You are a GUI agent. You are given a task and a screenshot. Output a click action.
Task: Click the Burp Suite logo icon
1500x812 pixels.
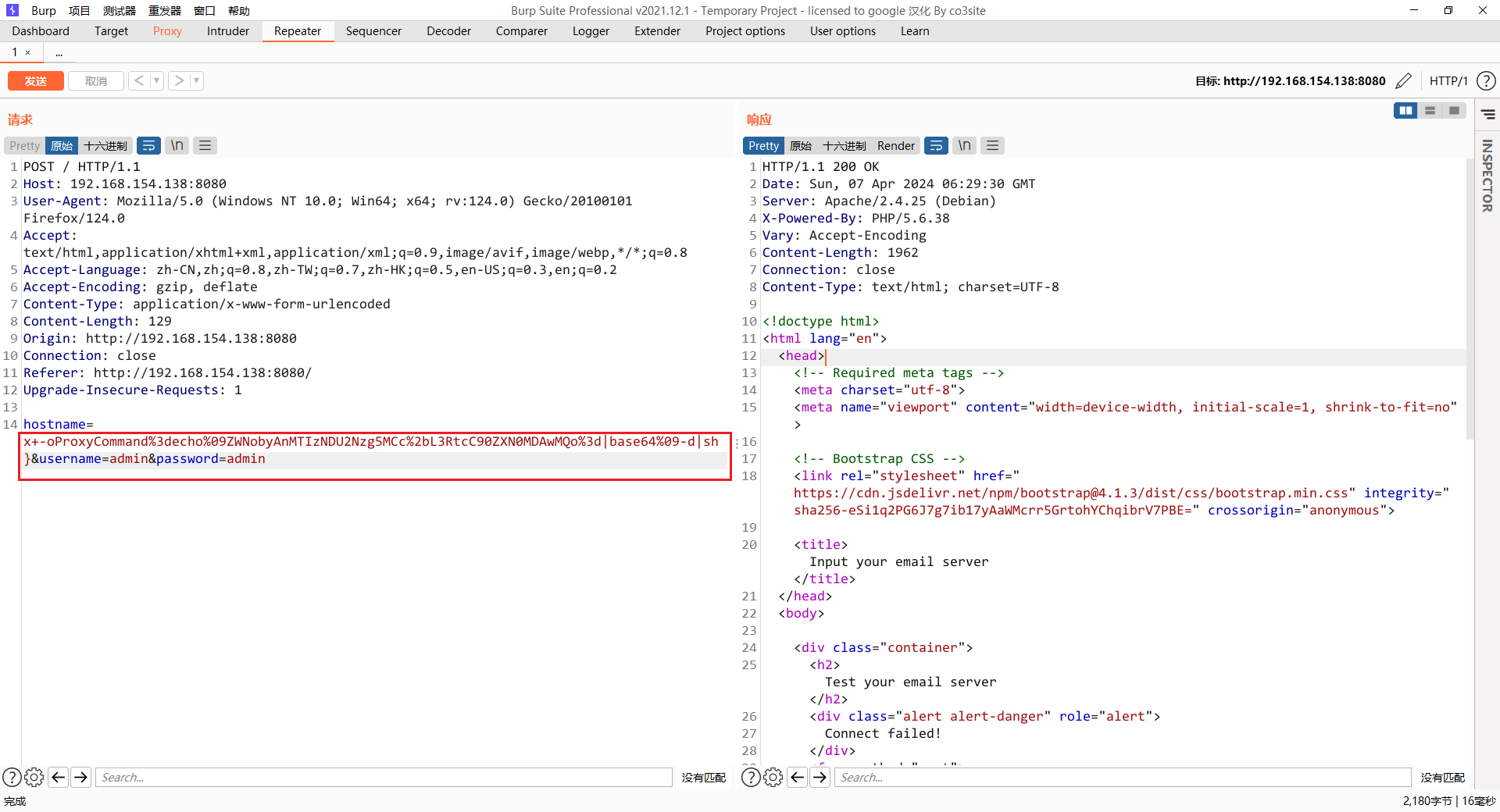[x=12, y=10]
